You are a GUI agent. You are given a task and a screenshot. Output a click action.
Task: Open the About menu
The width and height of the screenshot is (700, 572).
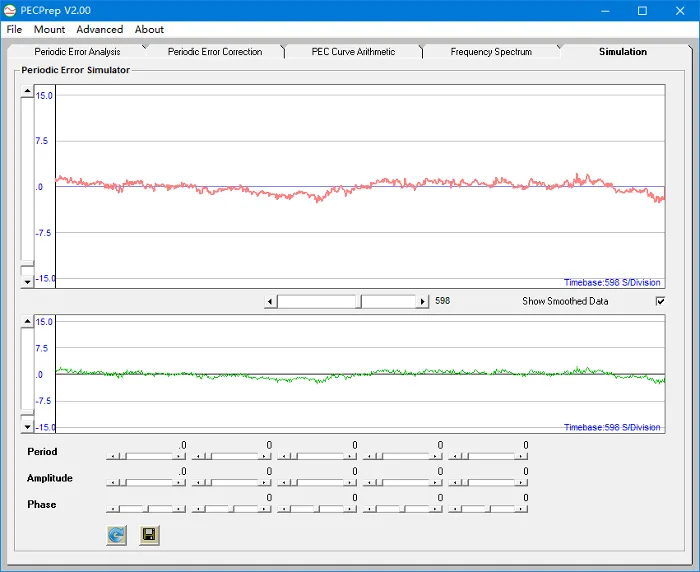click(x=150, y=30)
